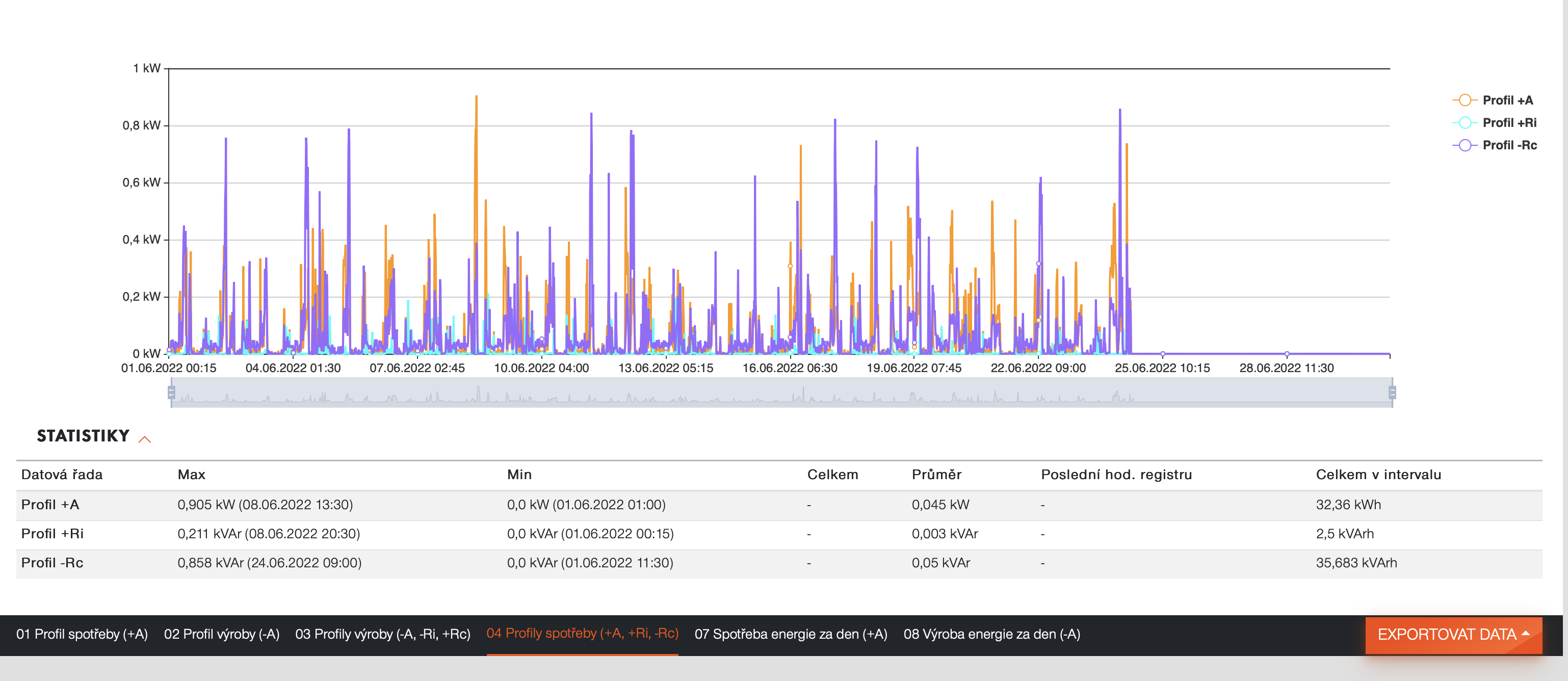1568x681 pixels.
Task: Click average value 0,003 kVAr
Action: [x=945, y=534]
